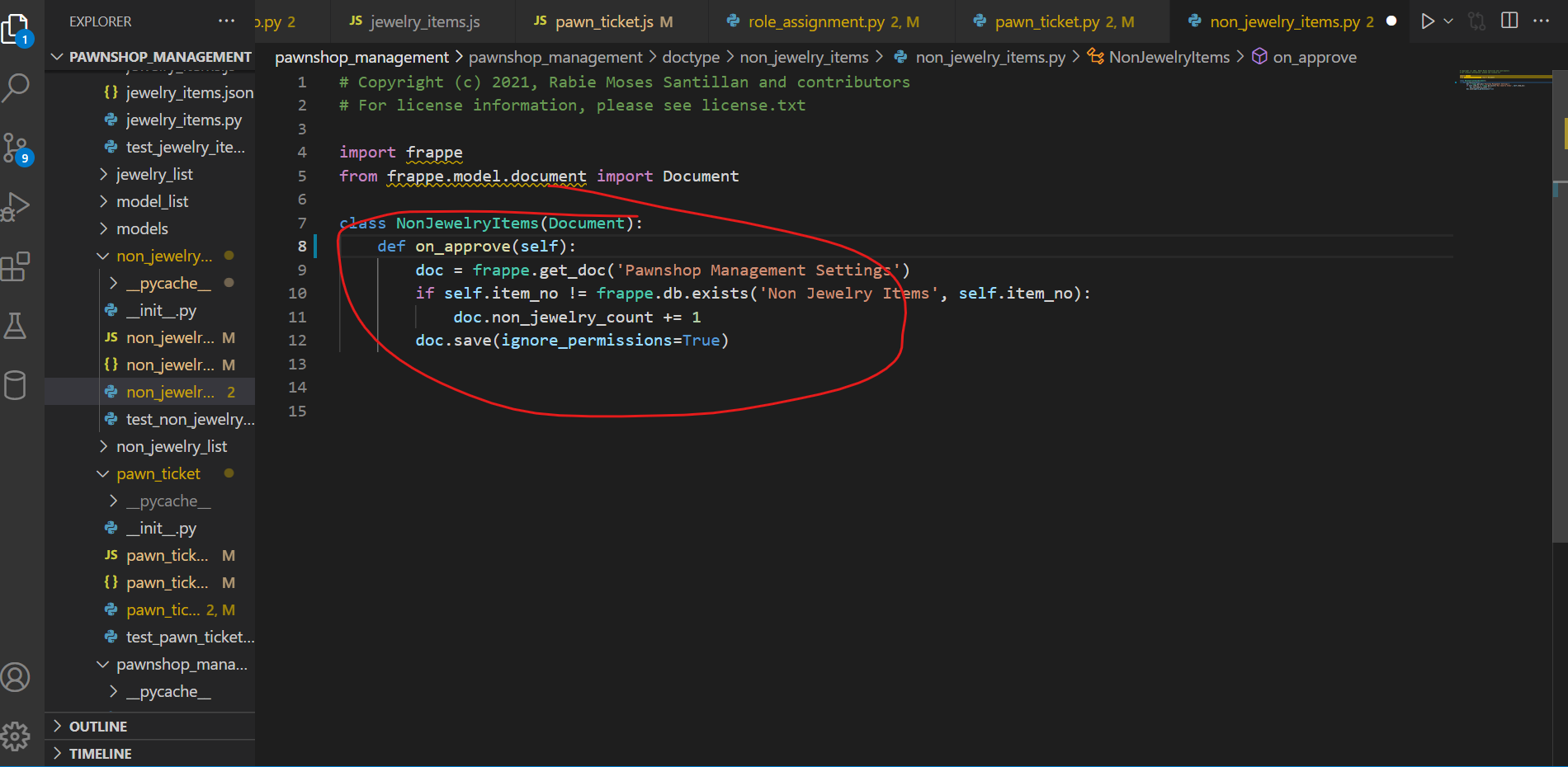
Task: Collapse pawn_ticket folder
Action: 150,473
